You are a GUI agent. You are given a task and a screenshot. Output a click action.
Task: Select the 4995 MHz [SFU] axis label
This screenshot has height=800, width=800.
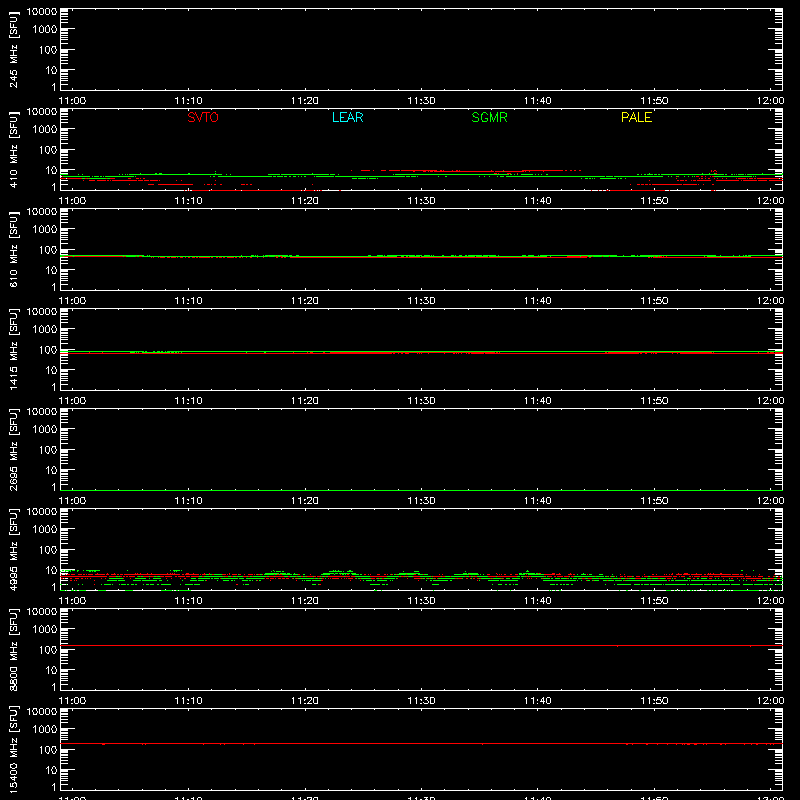14,550
